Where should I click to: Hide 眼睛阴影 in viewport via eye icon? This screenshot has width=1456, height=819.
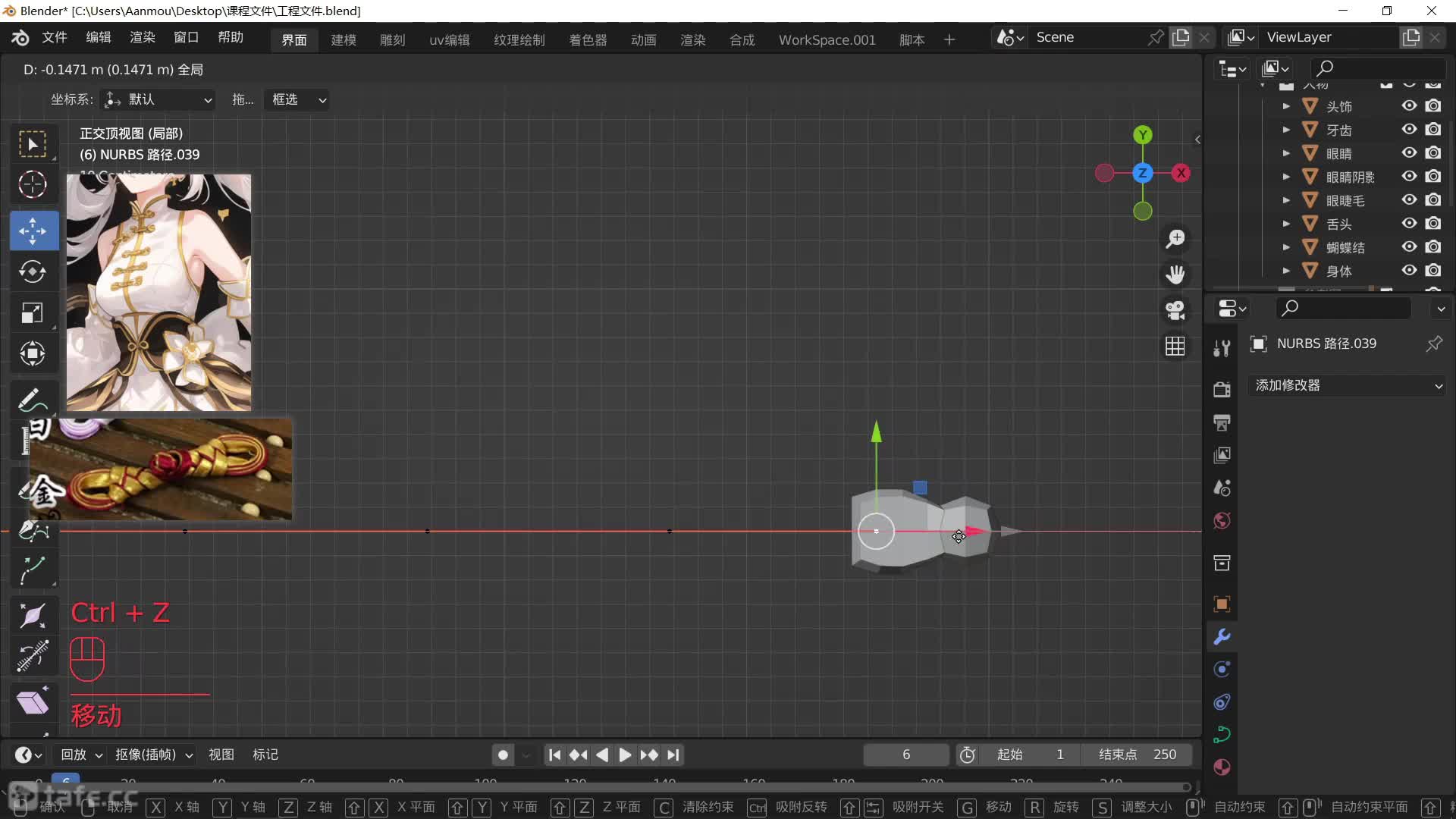pos(1409,177)
